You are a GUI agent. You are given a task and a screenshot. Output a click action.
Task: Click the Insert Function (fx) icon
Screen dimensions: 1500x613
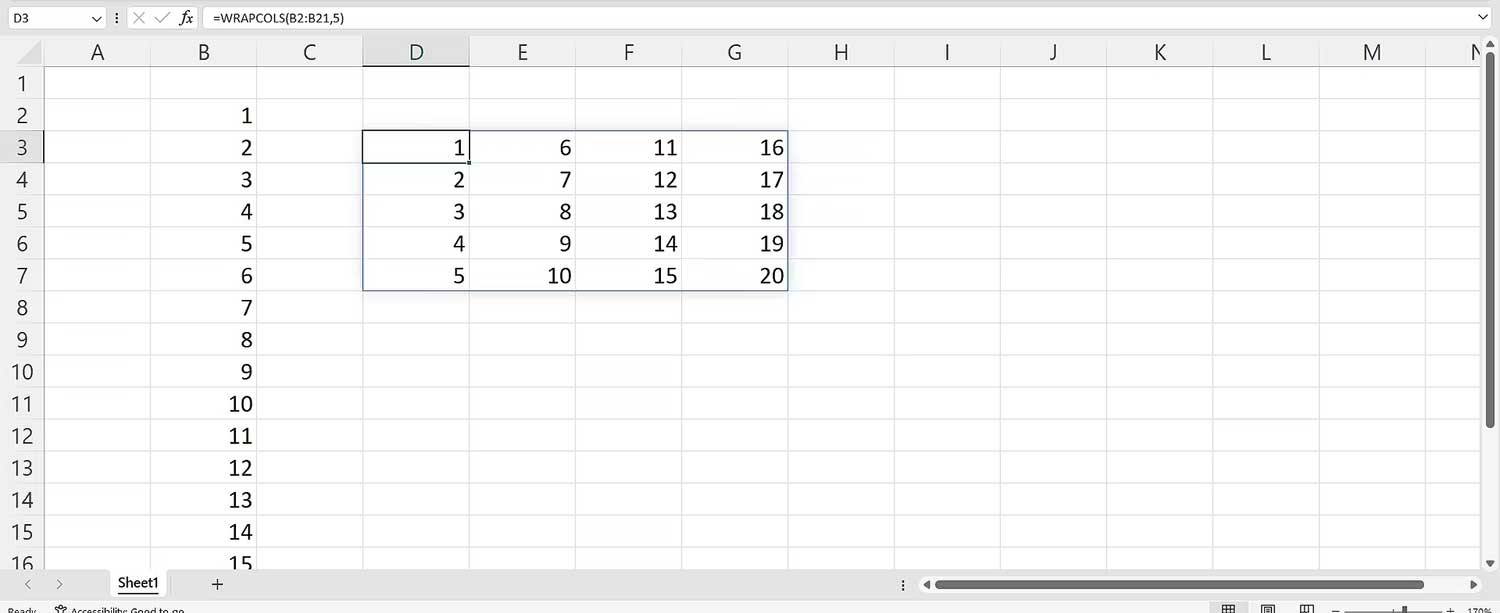[187, 18]
